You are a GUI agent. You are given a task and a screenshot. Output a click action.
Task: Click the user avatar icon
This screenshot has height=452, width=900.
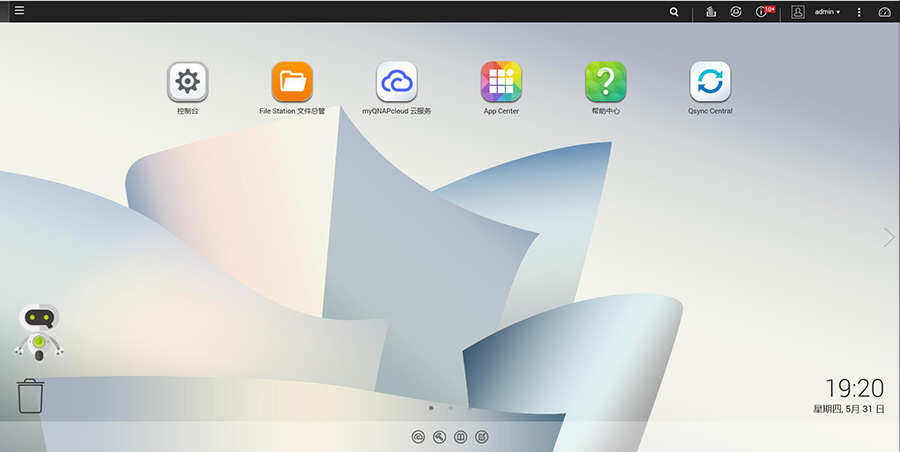798,12
